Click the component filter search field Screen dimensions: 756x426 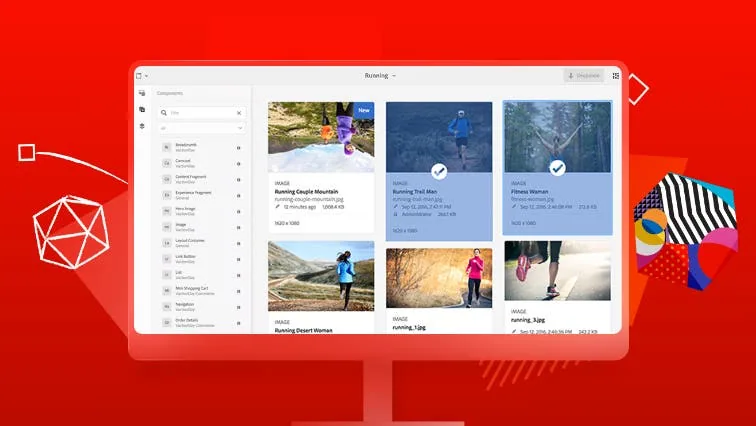[x=200, y=113]
